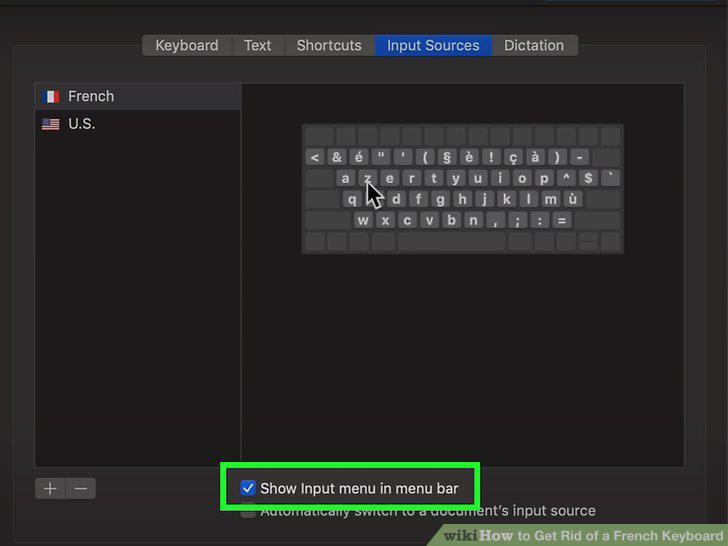
Task: Click the '$' key in the keyboard preview
Action: (x=588, y=178)
